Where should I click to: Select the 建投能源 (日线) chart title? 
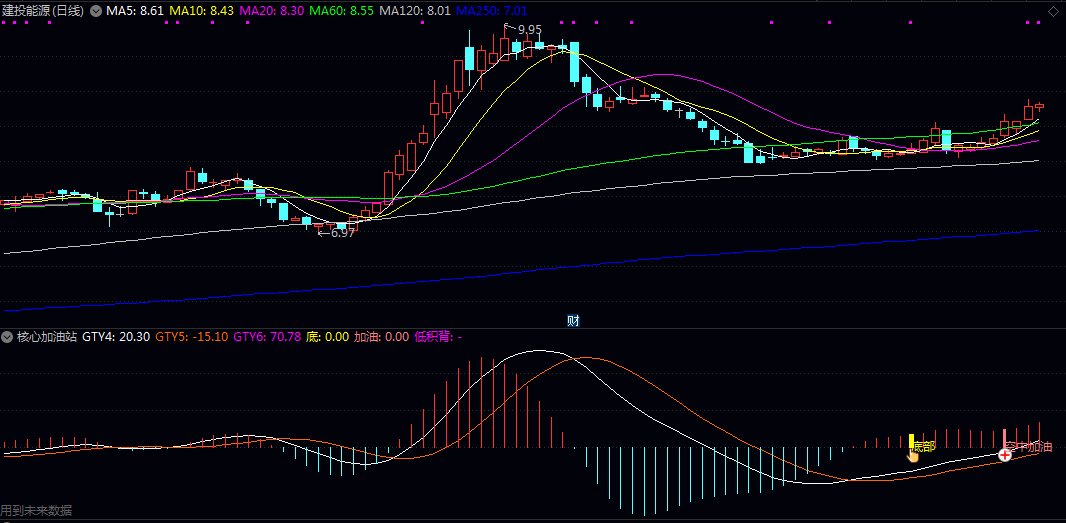[44, 10]
